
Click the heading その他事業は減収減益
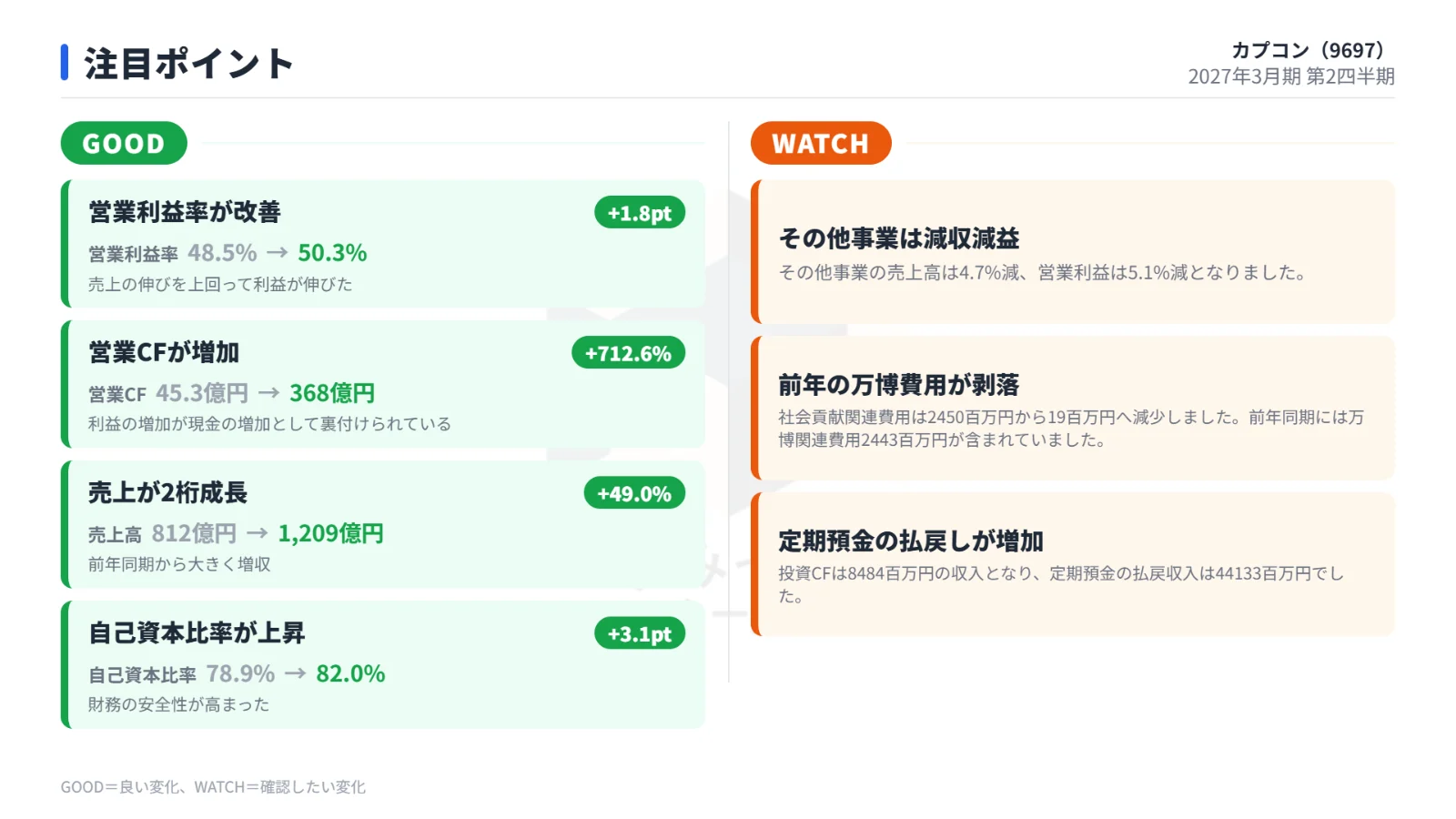point(899,238)
